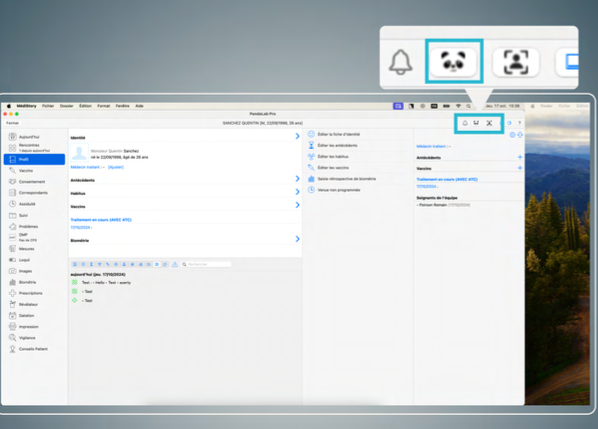Click the warning triangle filter icon
This screenshot has height=429, width=598.
[x=175, y=264]
